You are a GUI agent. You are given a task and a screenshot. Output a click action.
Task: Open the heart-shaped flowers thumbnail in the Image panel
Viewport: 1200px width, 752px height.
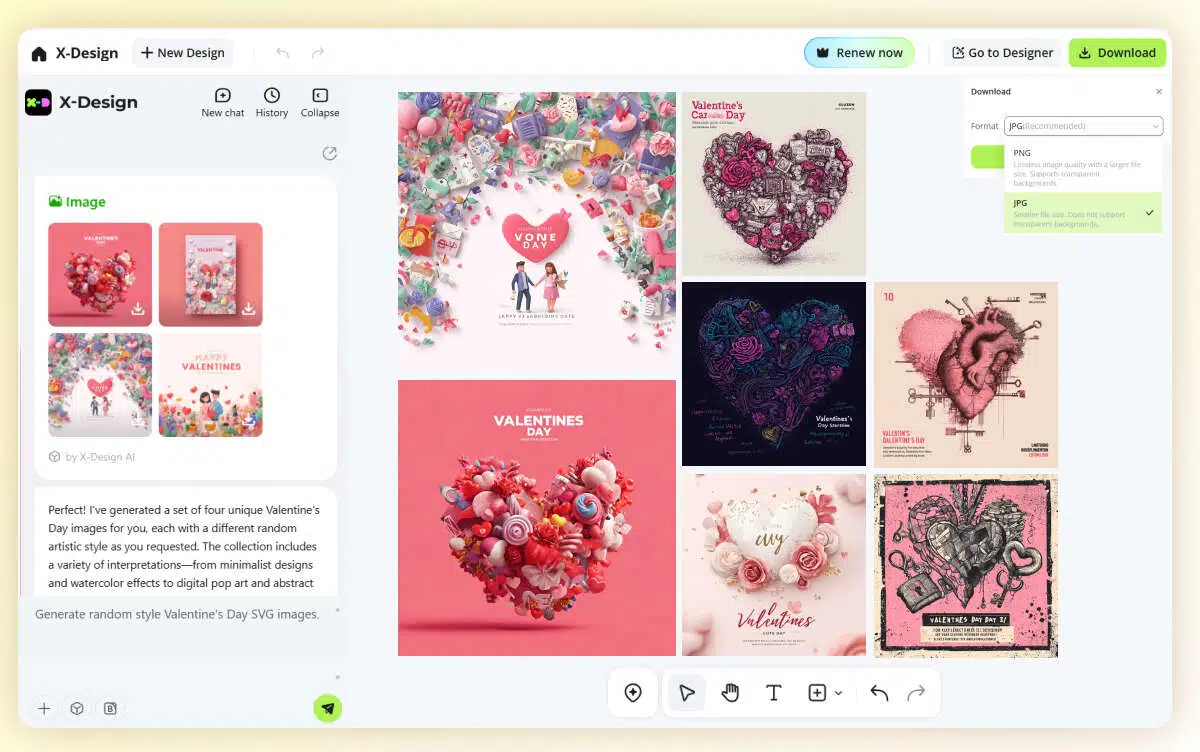pyautogui.click(x=100, y=273)
